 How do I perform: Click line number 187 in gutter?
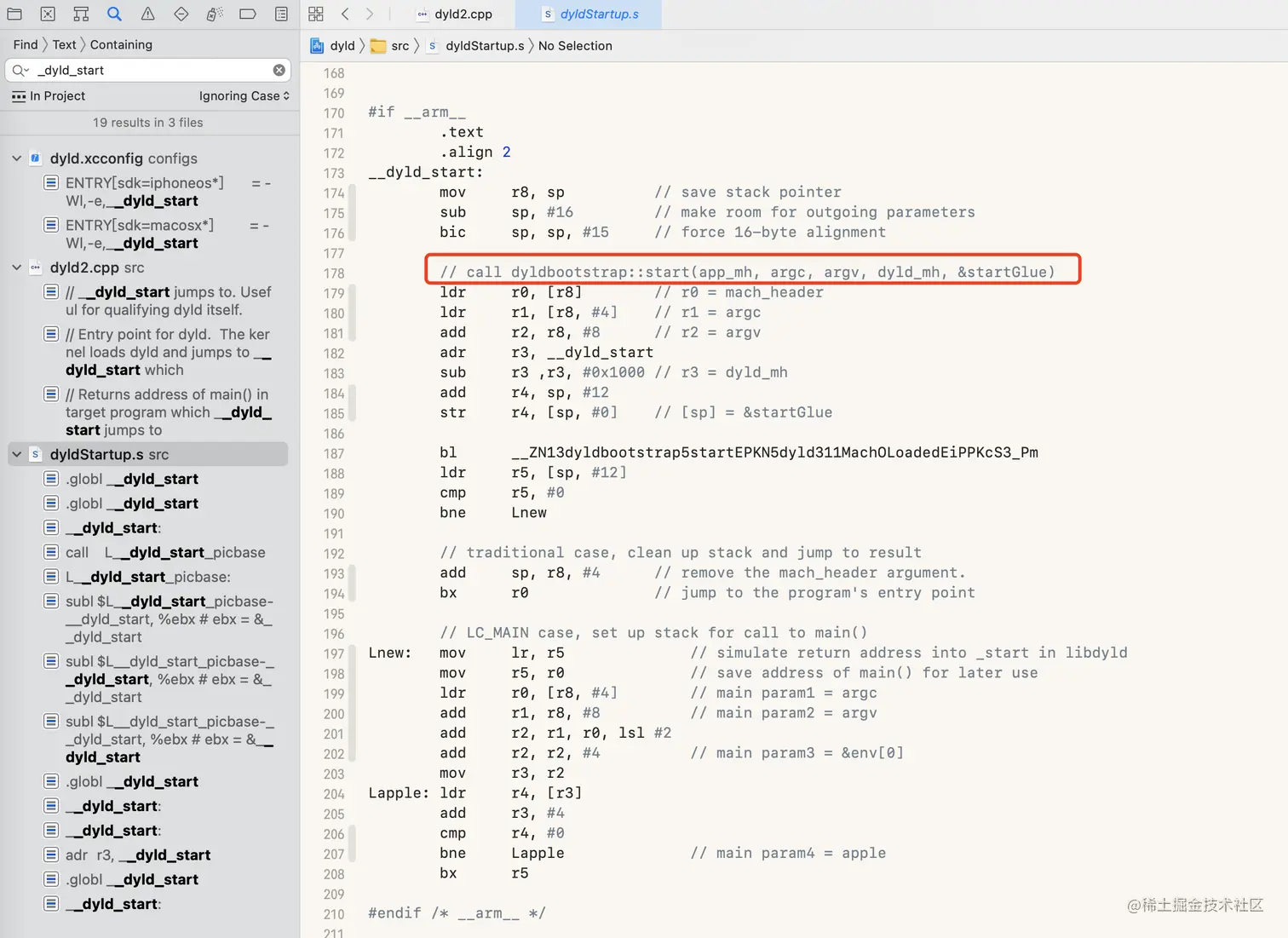334,454
